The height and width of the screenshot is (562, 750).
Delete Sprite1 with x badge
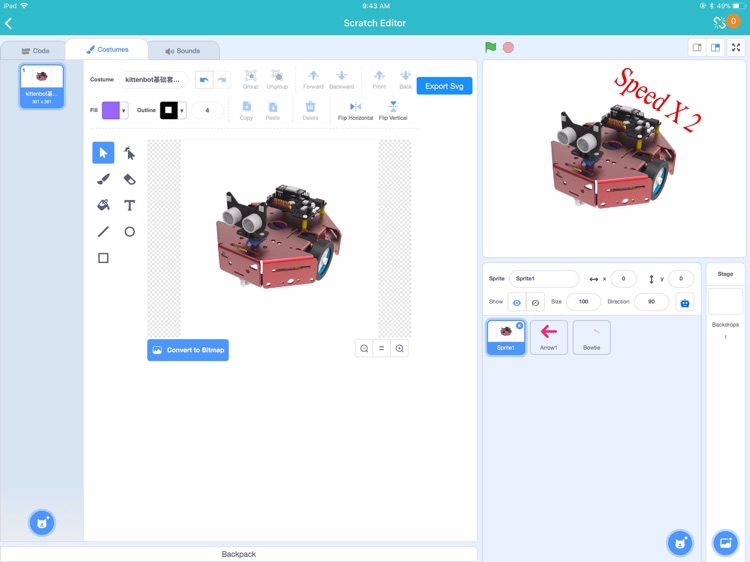pyautogui.click(x=519, y=326)
